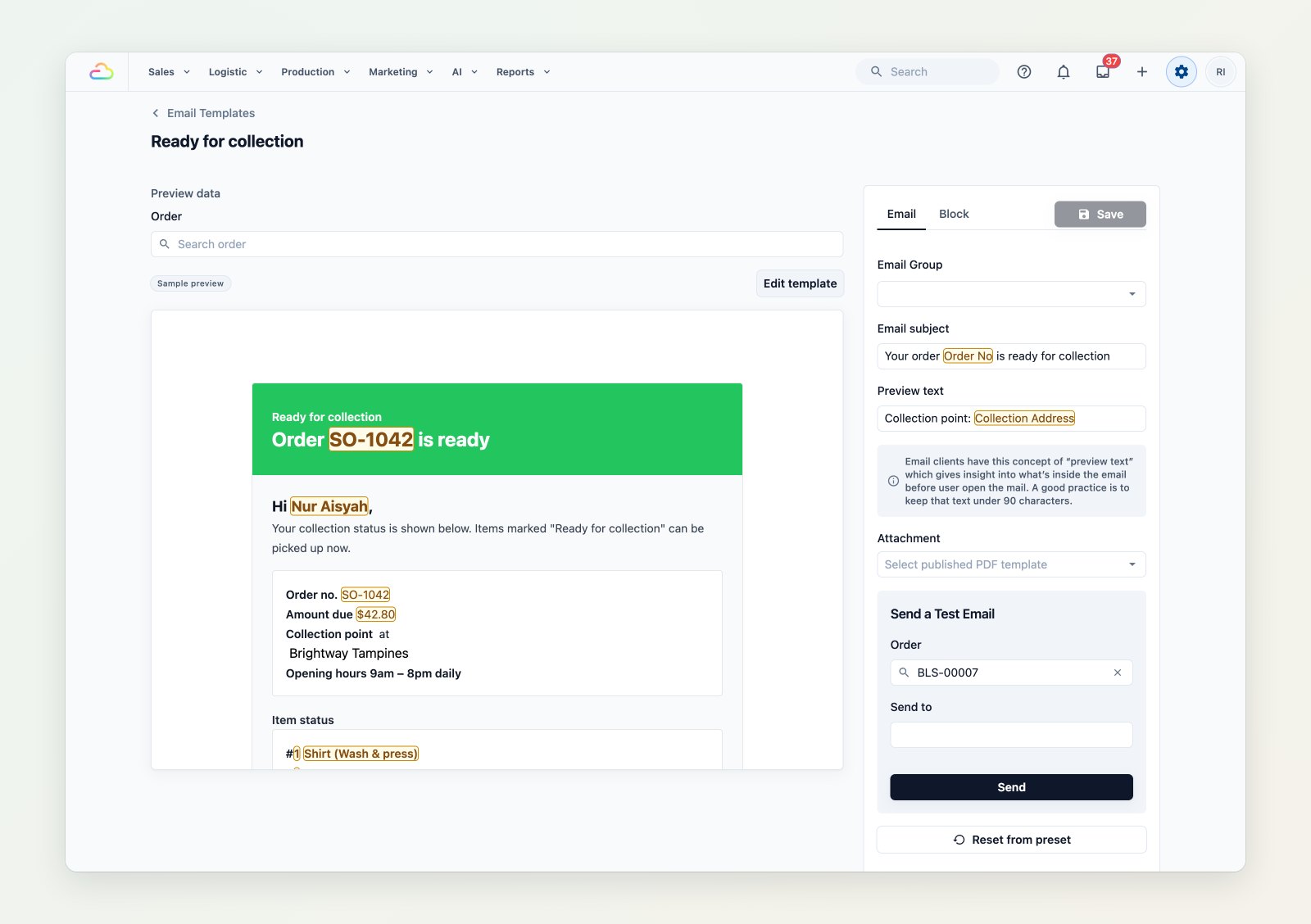
Task: Click the Nur Aisyah name variable
Action: click(x=329, y=506)
